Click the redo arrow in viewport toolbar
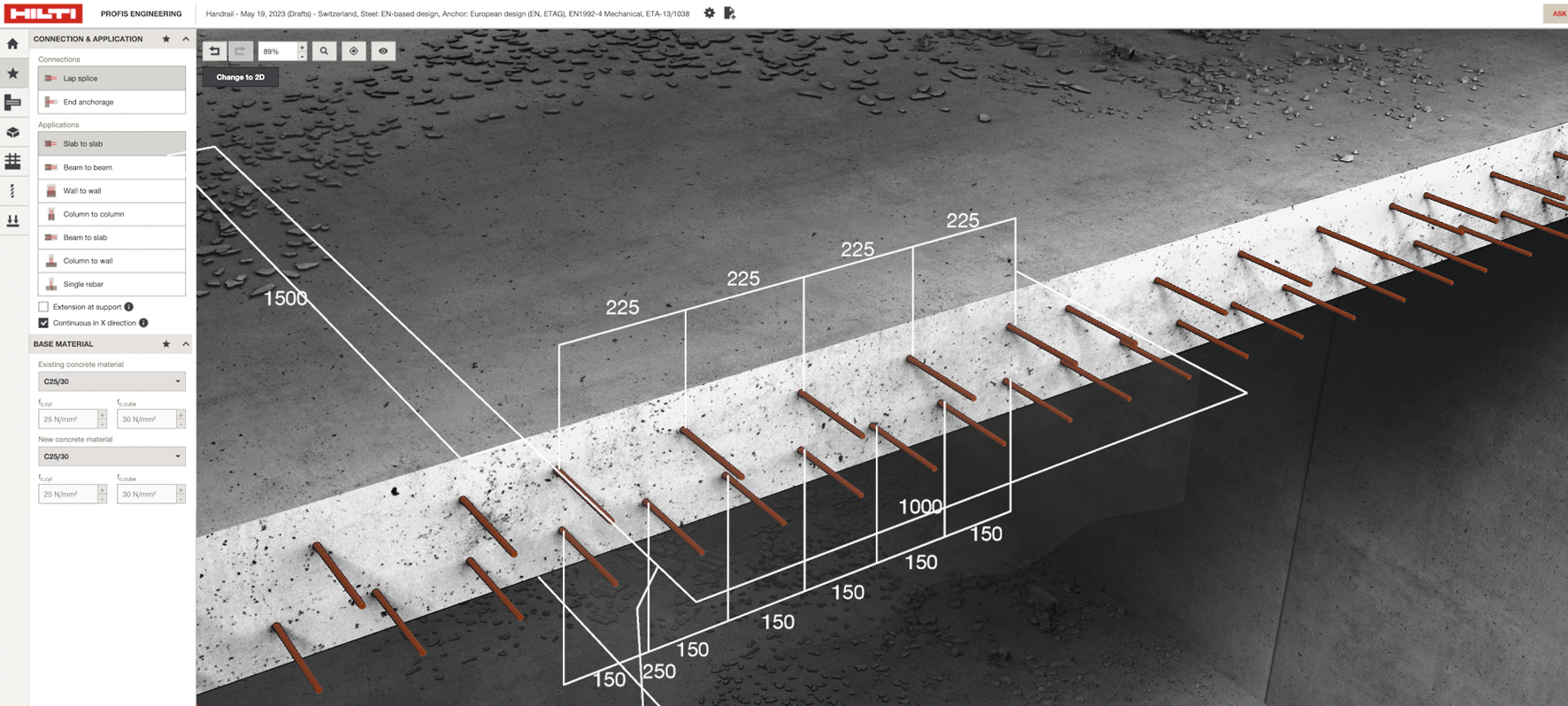Viewport: 1568px width, 706px height. [240, 51]
